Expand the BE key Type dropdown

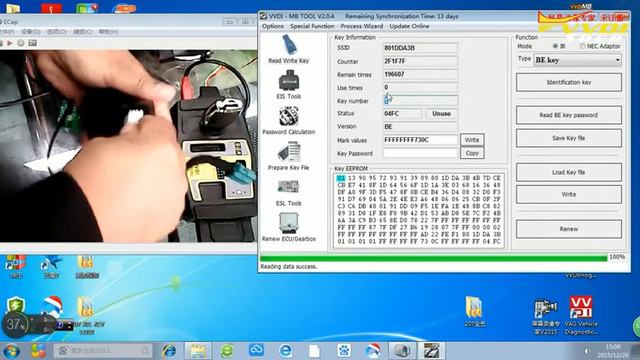(x=578, y=60)
